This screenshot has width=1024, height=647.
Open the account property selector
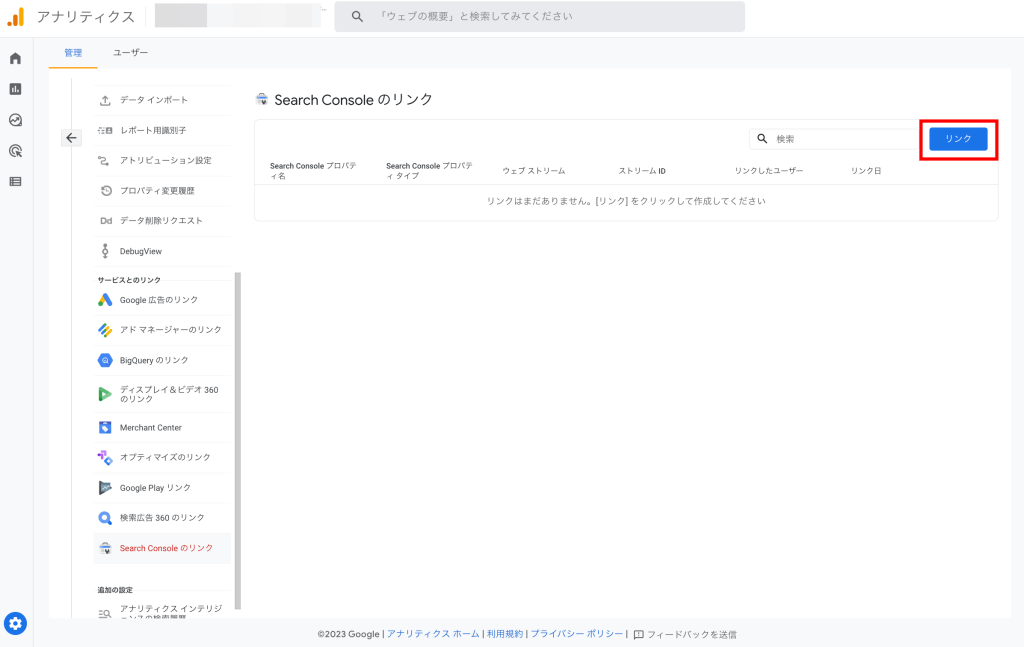coord(238,16)
